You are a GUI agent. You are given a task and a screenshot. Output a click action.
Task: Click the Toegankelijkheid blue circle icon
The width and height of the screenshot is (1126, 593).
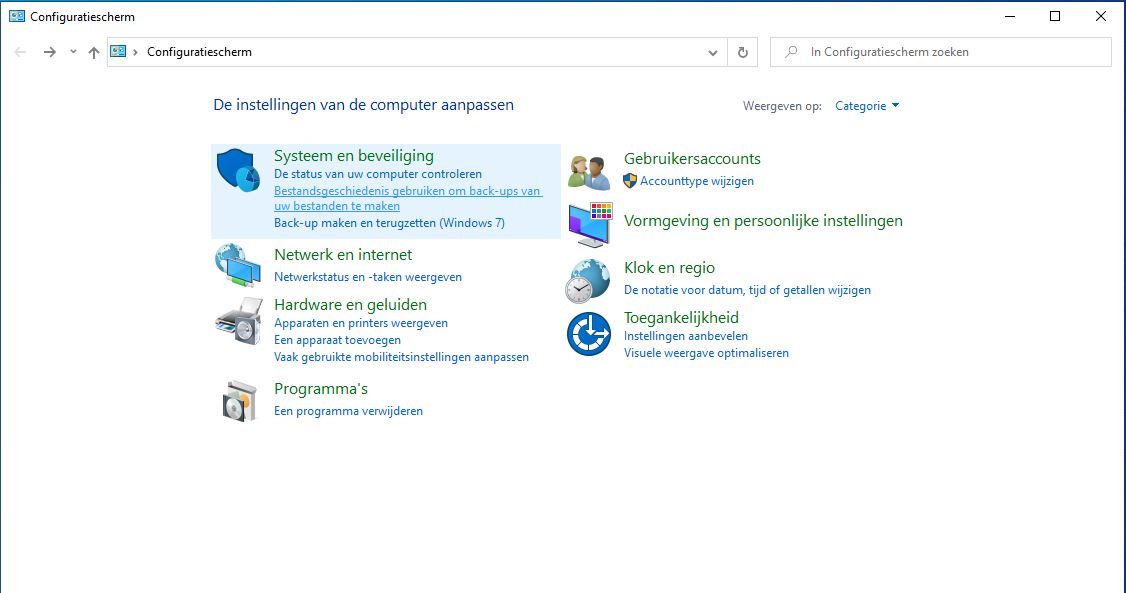coord(588,334)
